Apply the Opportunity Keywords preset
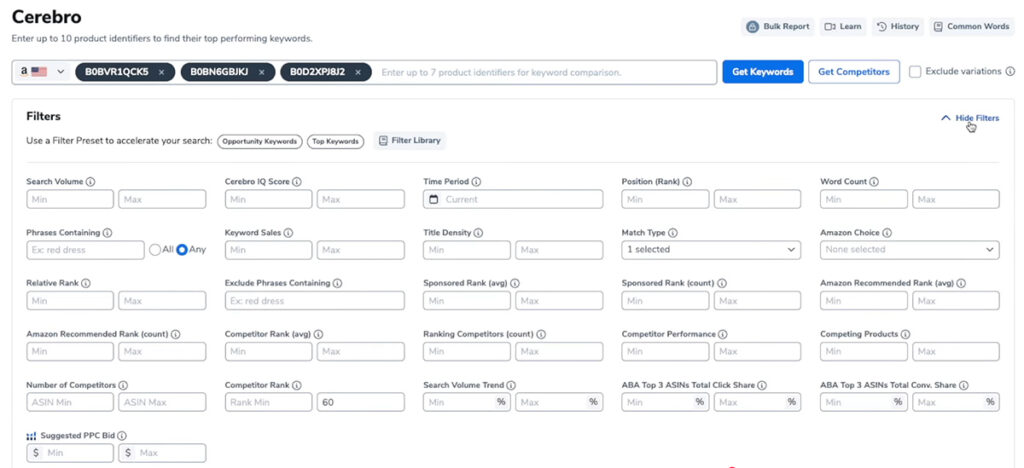 click(x=260, y=141)
